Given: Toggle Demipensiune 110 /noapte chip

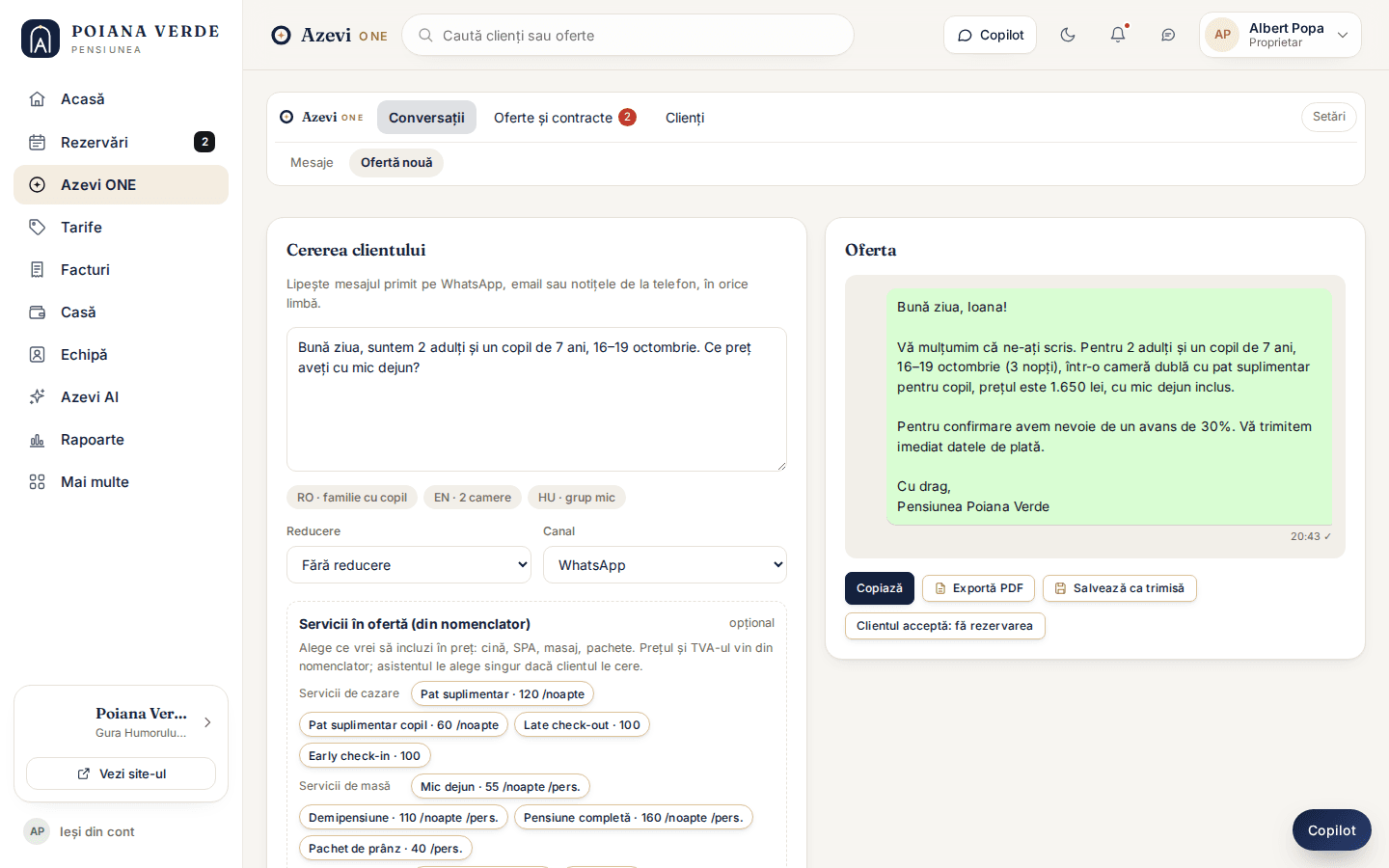Looking at the screenshot, I should [x=403, y=817].
